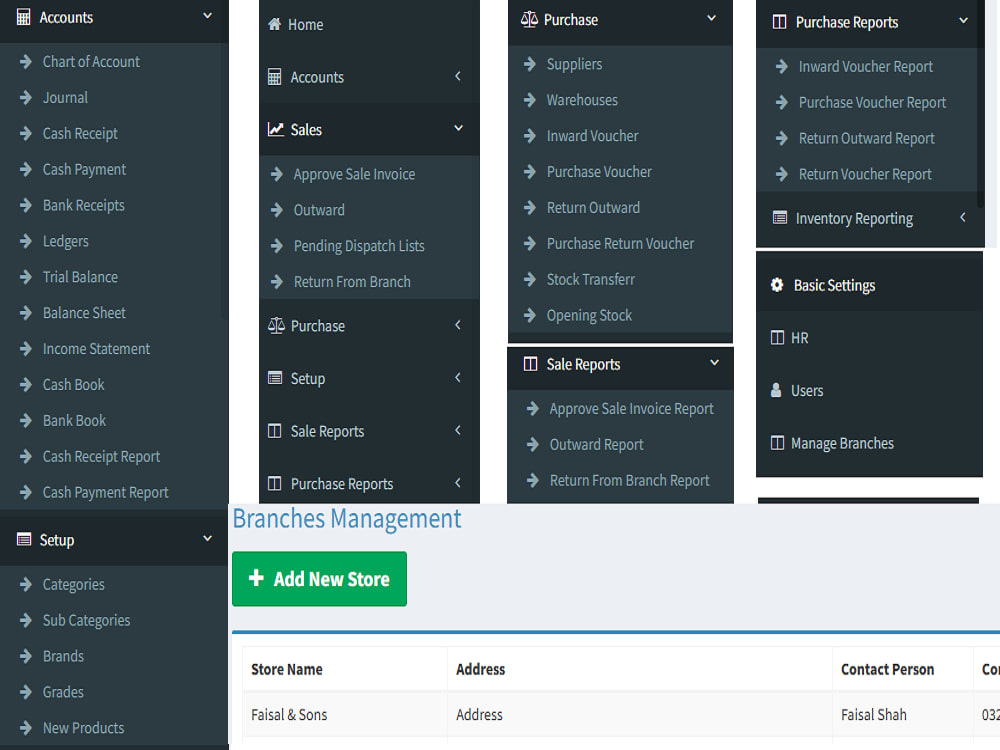Click the Address column header
Image resolution: width=1000 pixels, height=750 pixels.
(x=480, y=669)
